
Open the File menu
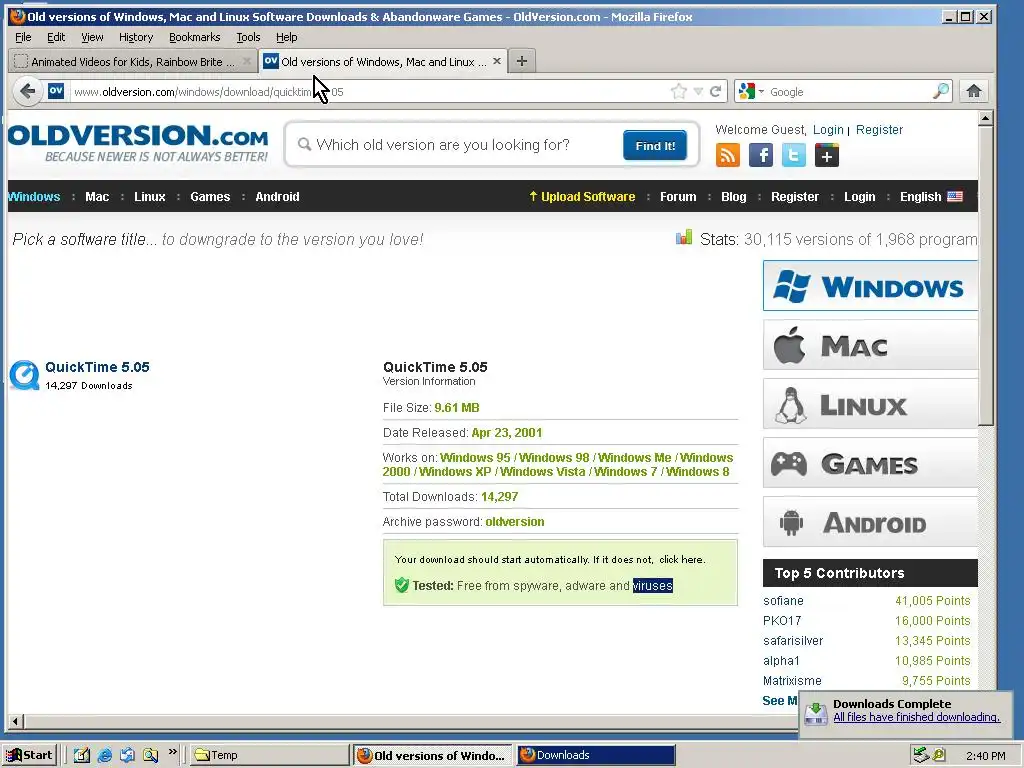click(23, 37)
